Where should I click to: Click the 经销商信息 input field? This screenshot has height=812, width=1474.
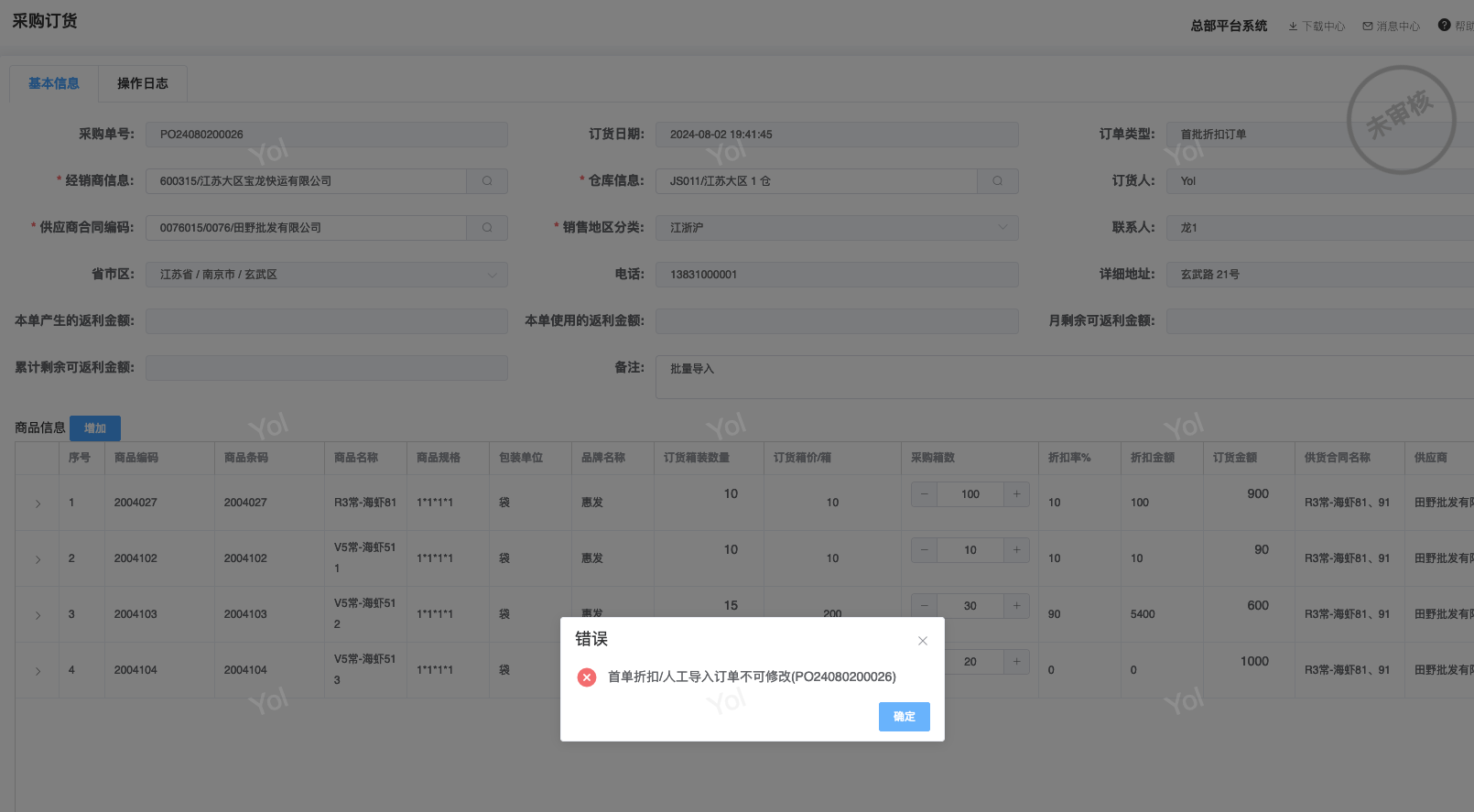pyautogui.click(x=307, y=181)
